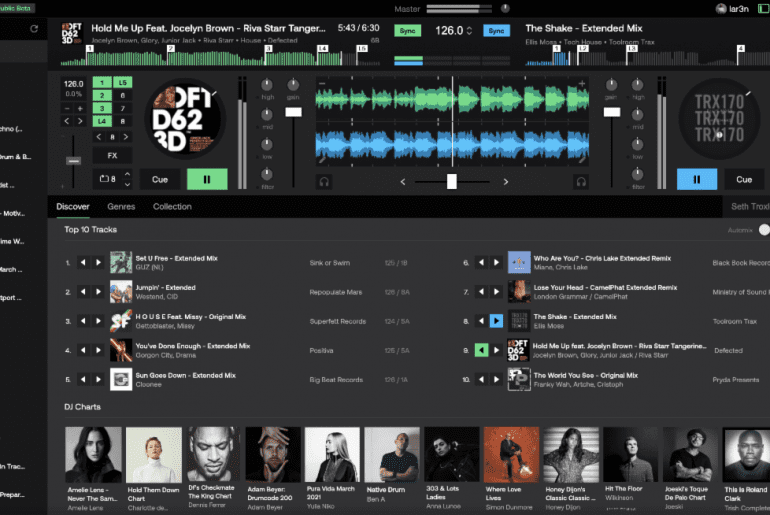Set hot cue 7 on left deck
This screenshot has width=770, height=515.
tap(123, 108)
